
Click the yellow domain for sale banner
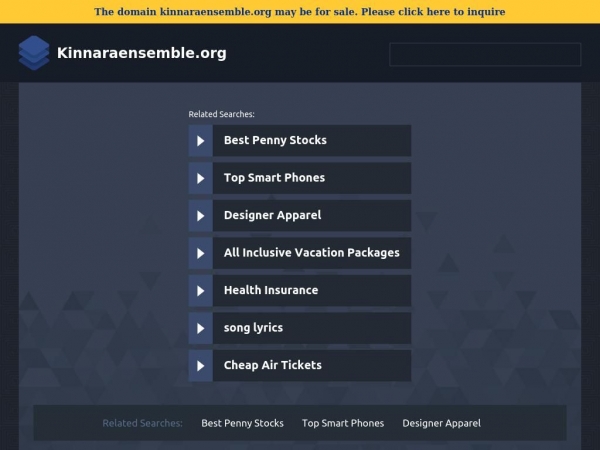300,11
